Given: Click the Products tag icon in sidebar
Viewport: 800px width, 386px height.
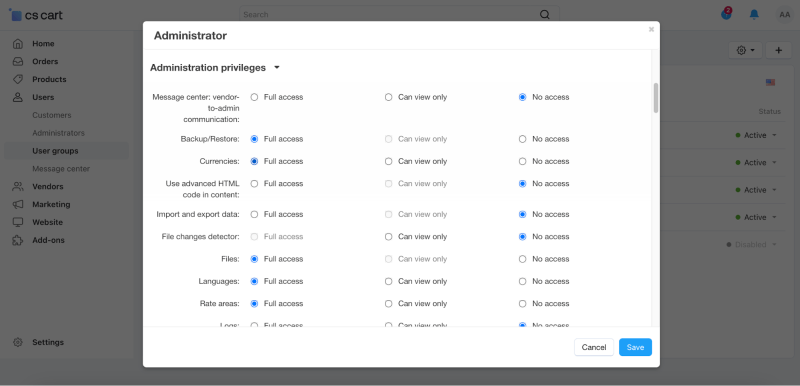Looking at the screenshot, I should 18,80.
